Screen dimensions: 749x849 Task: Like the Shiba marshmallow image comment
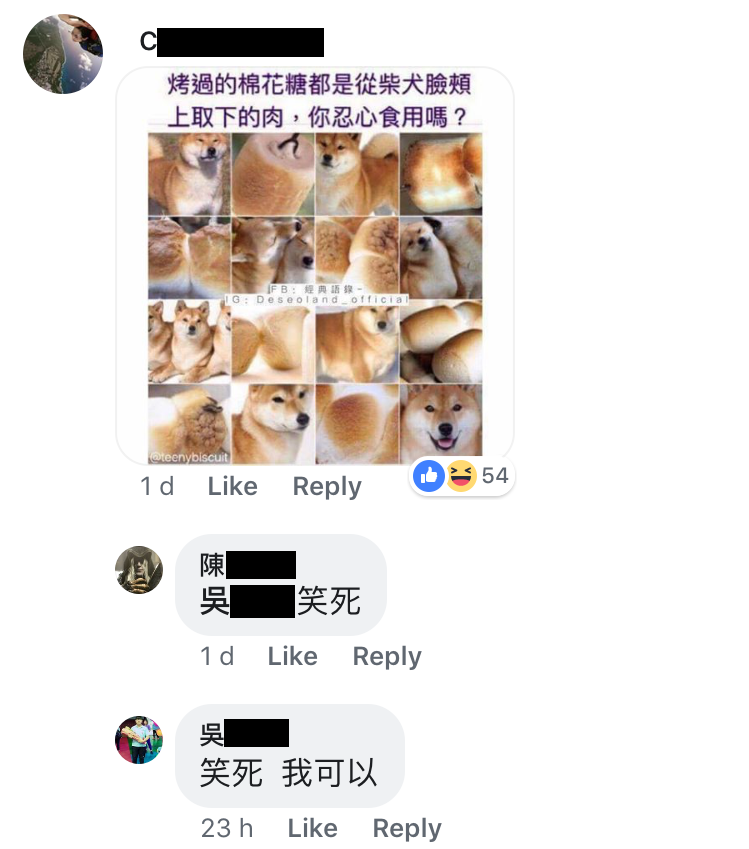[x=233, y=486]
